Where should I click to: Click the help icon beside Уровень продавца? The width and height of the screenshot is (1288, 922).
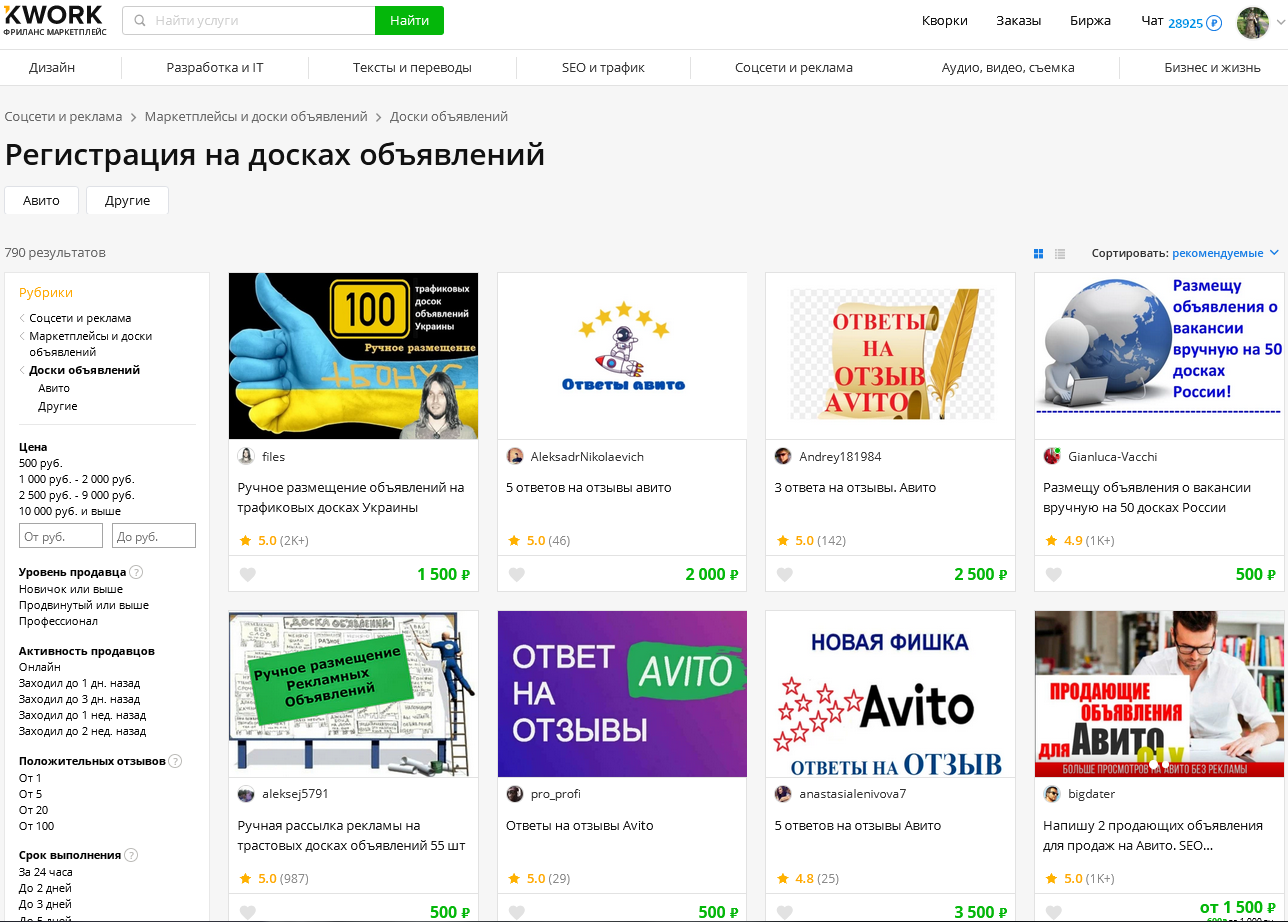(x=136, y=572)
